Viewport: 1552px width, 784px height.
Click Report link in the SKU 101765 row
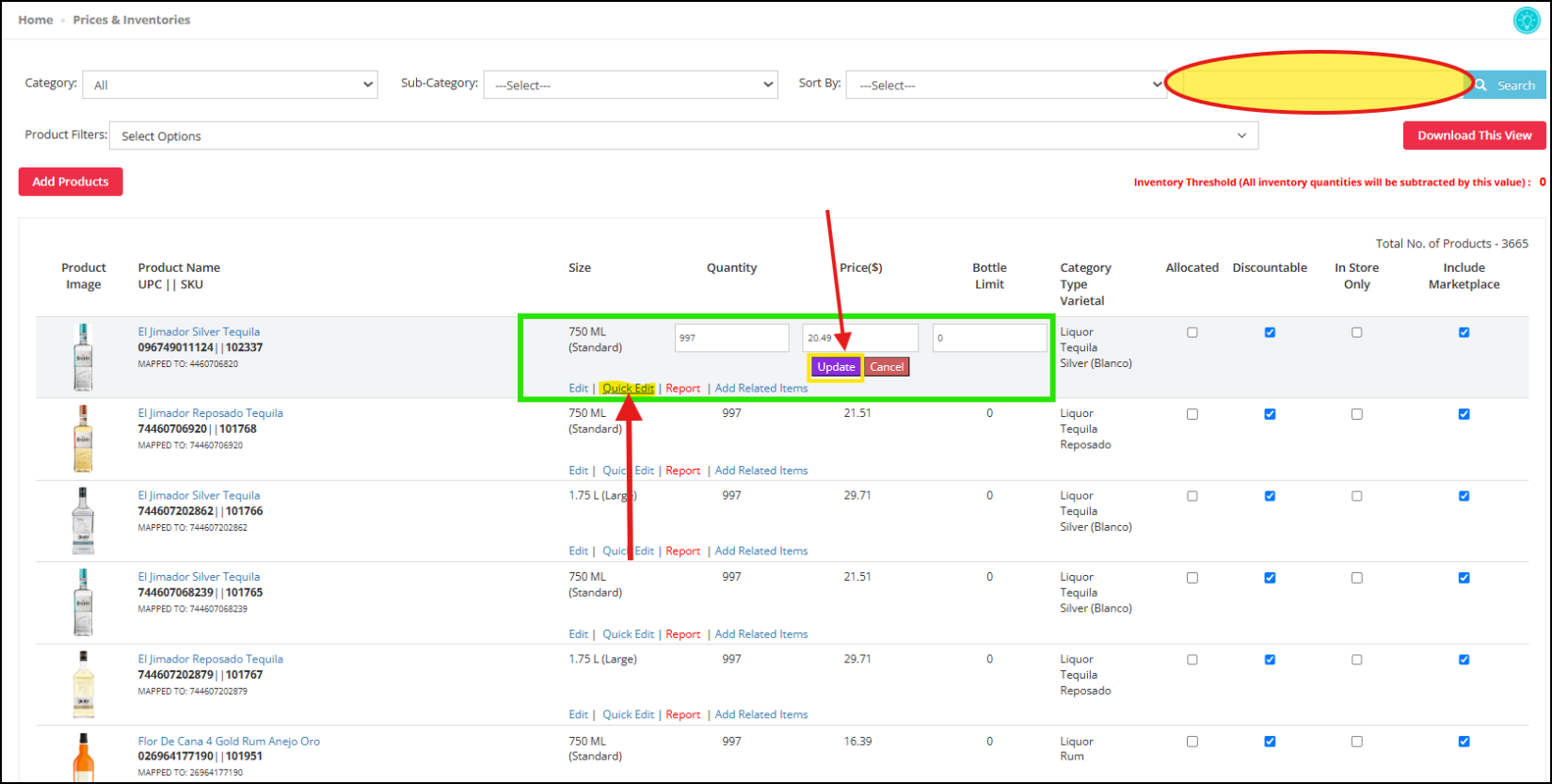682,633
